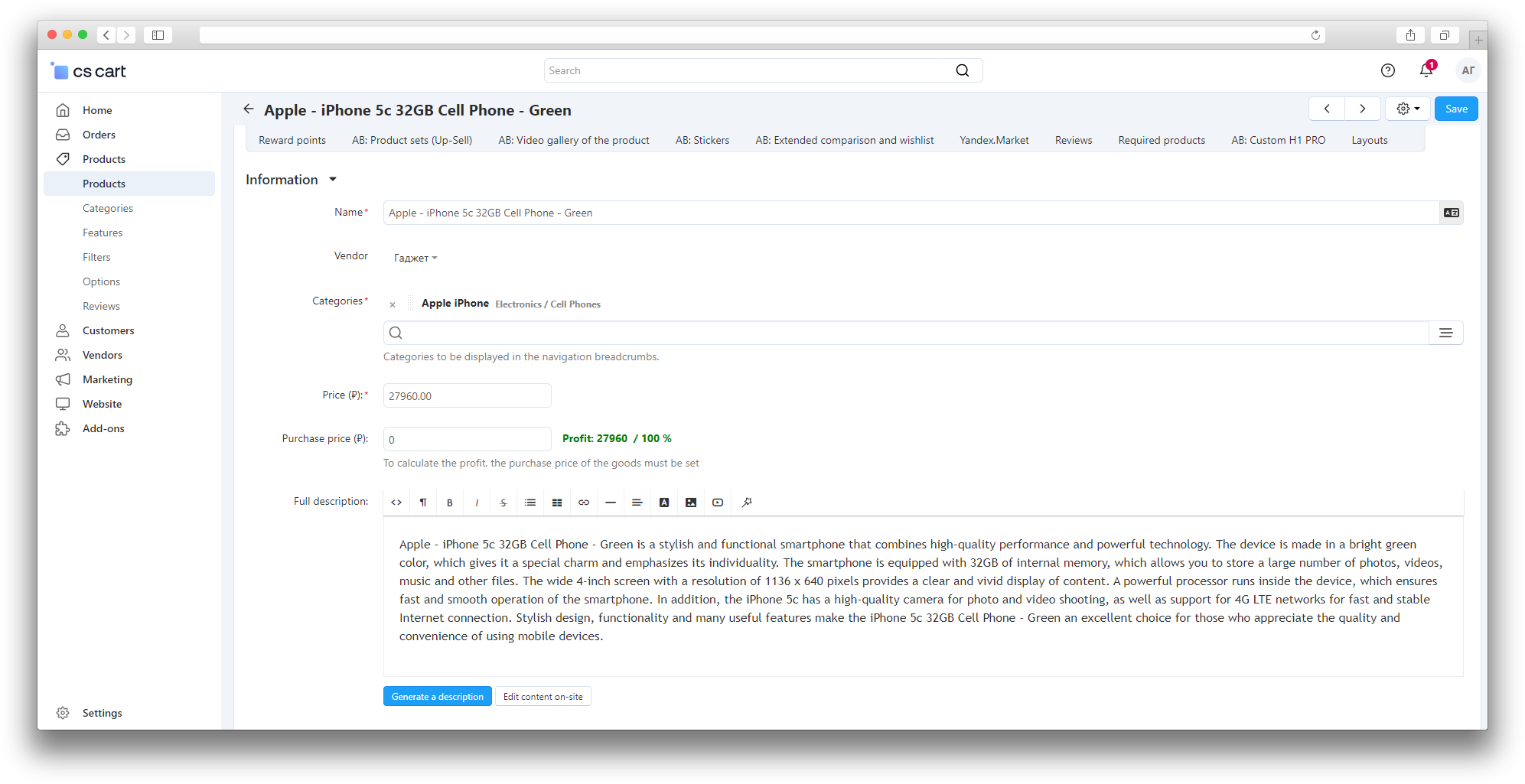Click the help question mark icon
The height and width of the screenshot is (784, 1525).
click(x=1387, y=70)
